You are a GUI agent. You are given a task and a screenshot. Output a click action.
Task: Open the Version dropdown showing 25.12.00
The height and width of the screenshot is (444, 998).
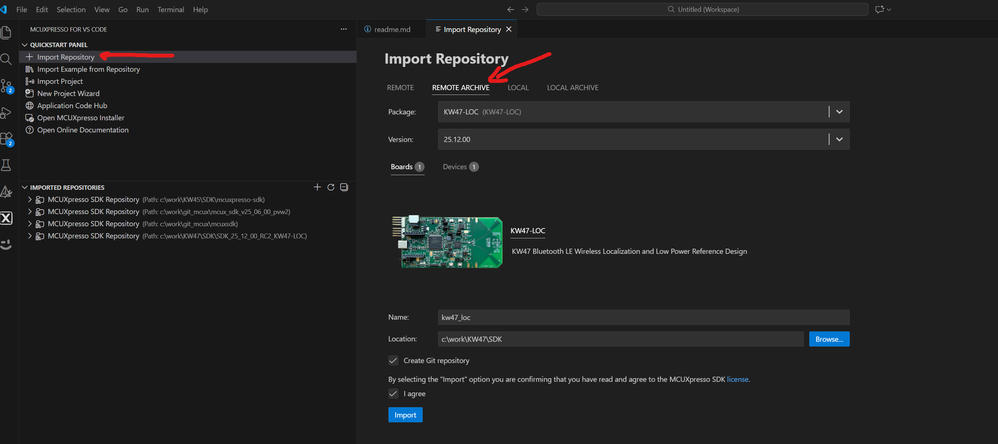(839, 140)
